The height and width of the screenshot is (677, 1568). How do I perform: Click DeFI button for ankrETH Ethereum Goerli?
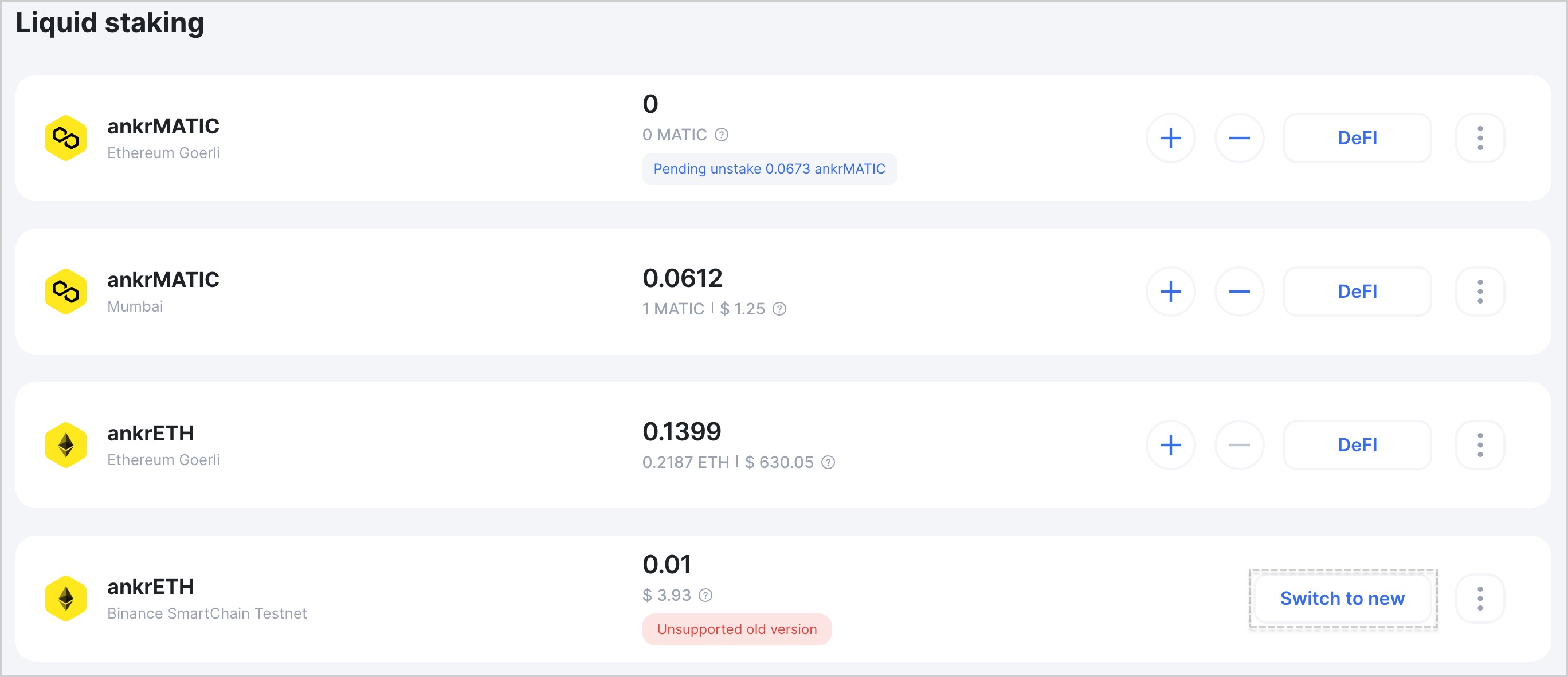[1357, 445]
